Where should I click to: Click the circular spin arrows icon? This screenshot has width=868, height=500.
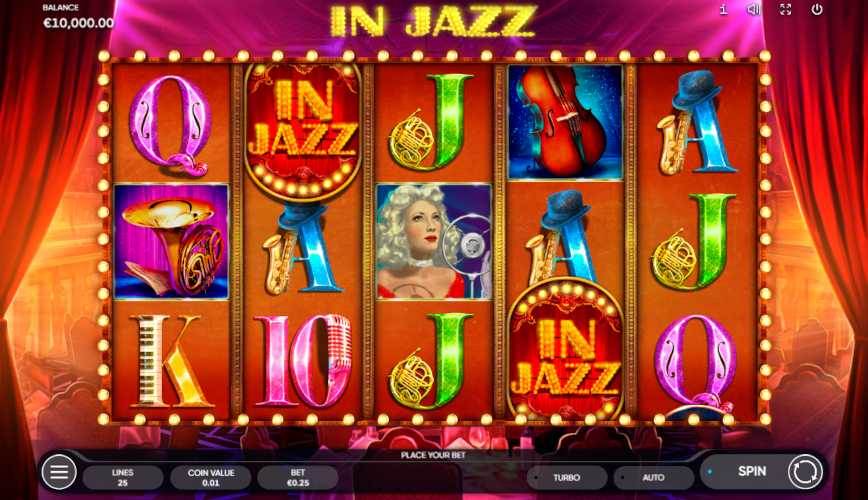click(805, 472)
